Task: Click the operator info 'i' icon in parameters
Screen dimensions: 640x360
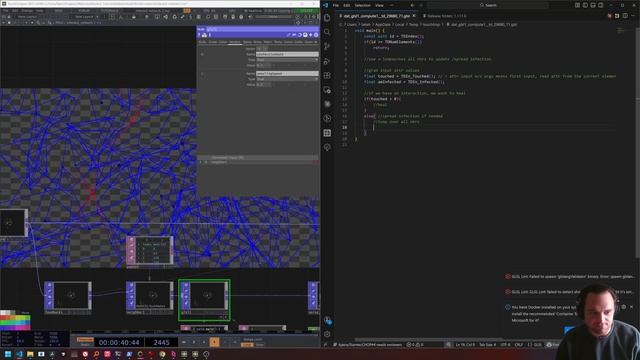Action: click(x=210, y=35)
